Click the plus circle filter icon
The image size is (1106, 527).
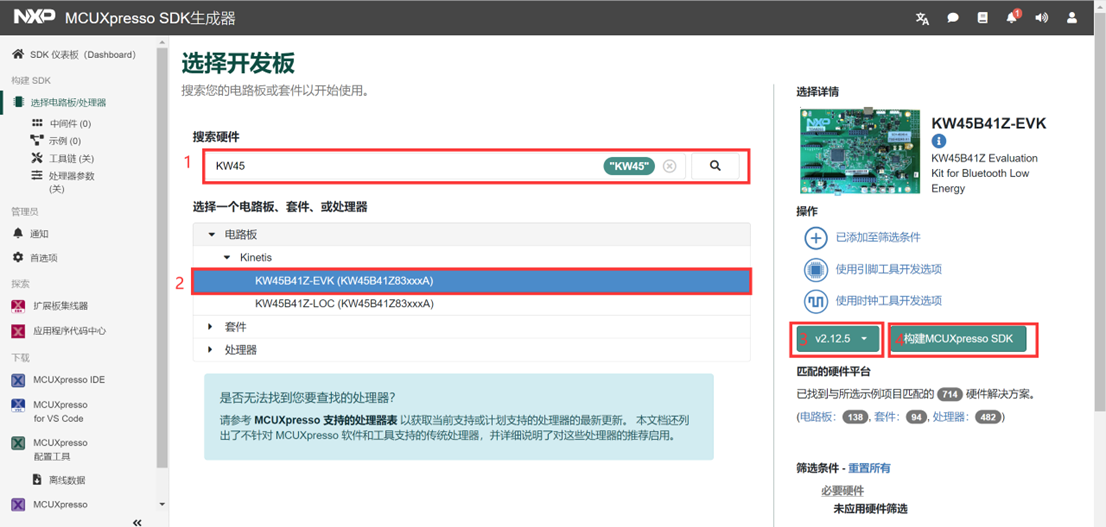tap(816, 238)
